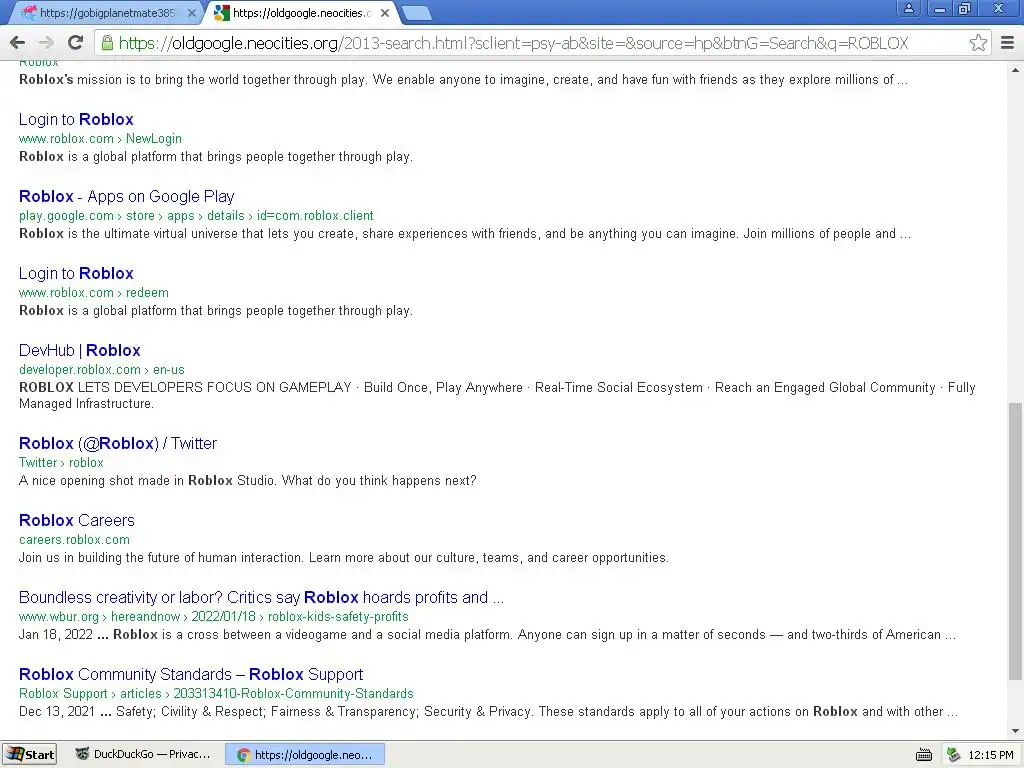The height and width of the screenshot is (768, 1024).
Task: Click the www.roblox.com › NewLogin URL text
Action: pos(100,138)
